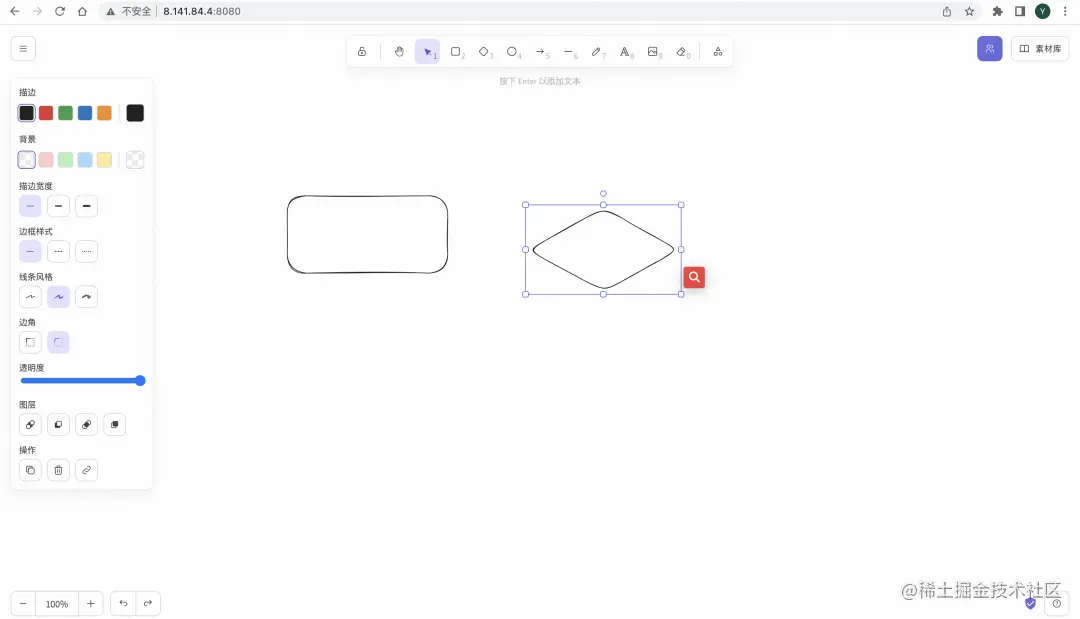Select the Insert image tool
The width and height of the screenshot is (1080, 619).
(653, 52)
